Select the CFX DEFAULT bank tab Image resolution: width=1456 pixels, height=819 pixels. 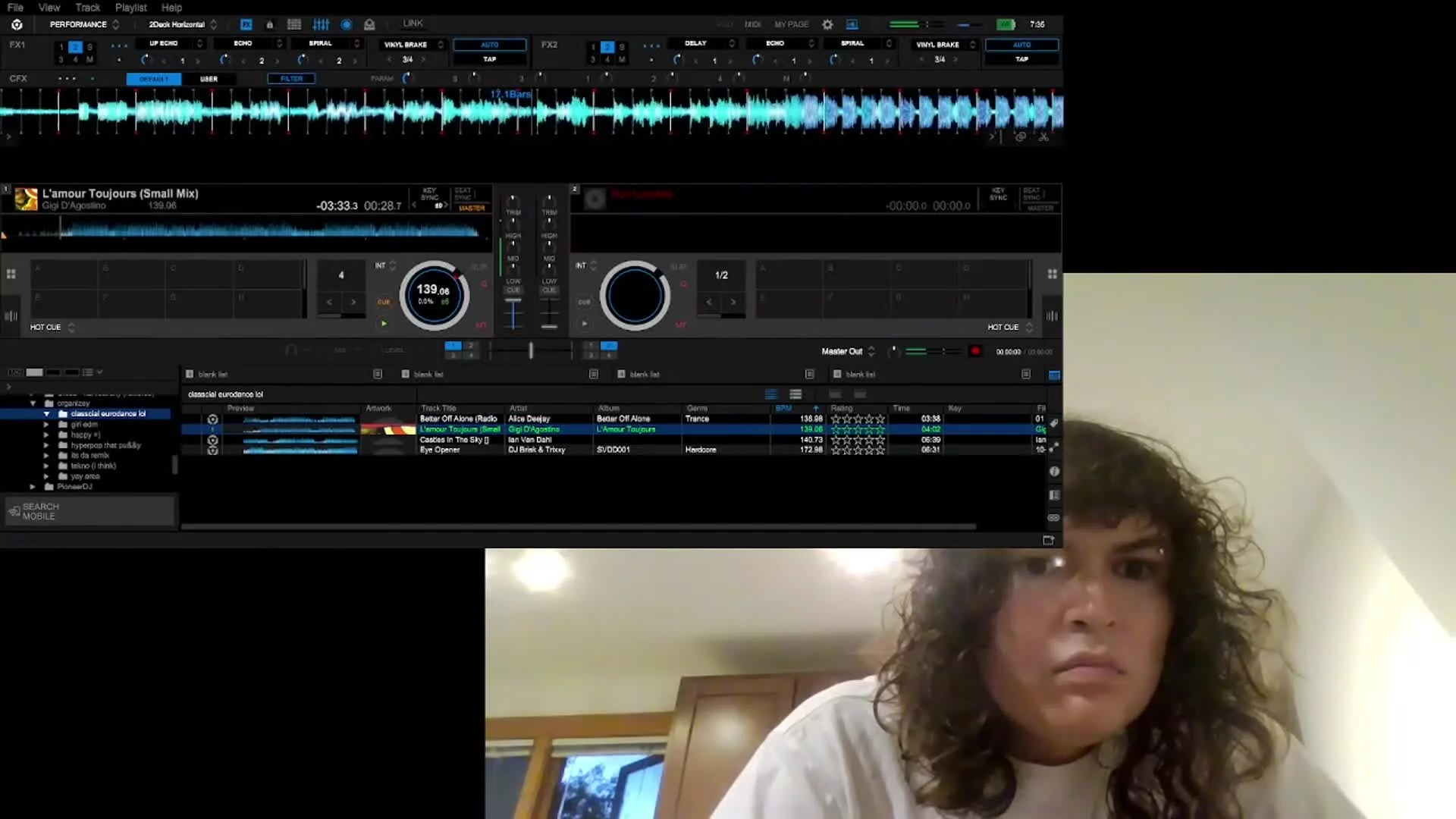(153, 79)
